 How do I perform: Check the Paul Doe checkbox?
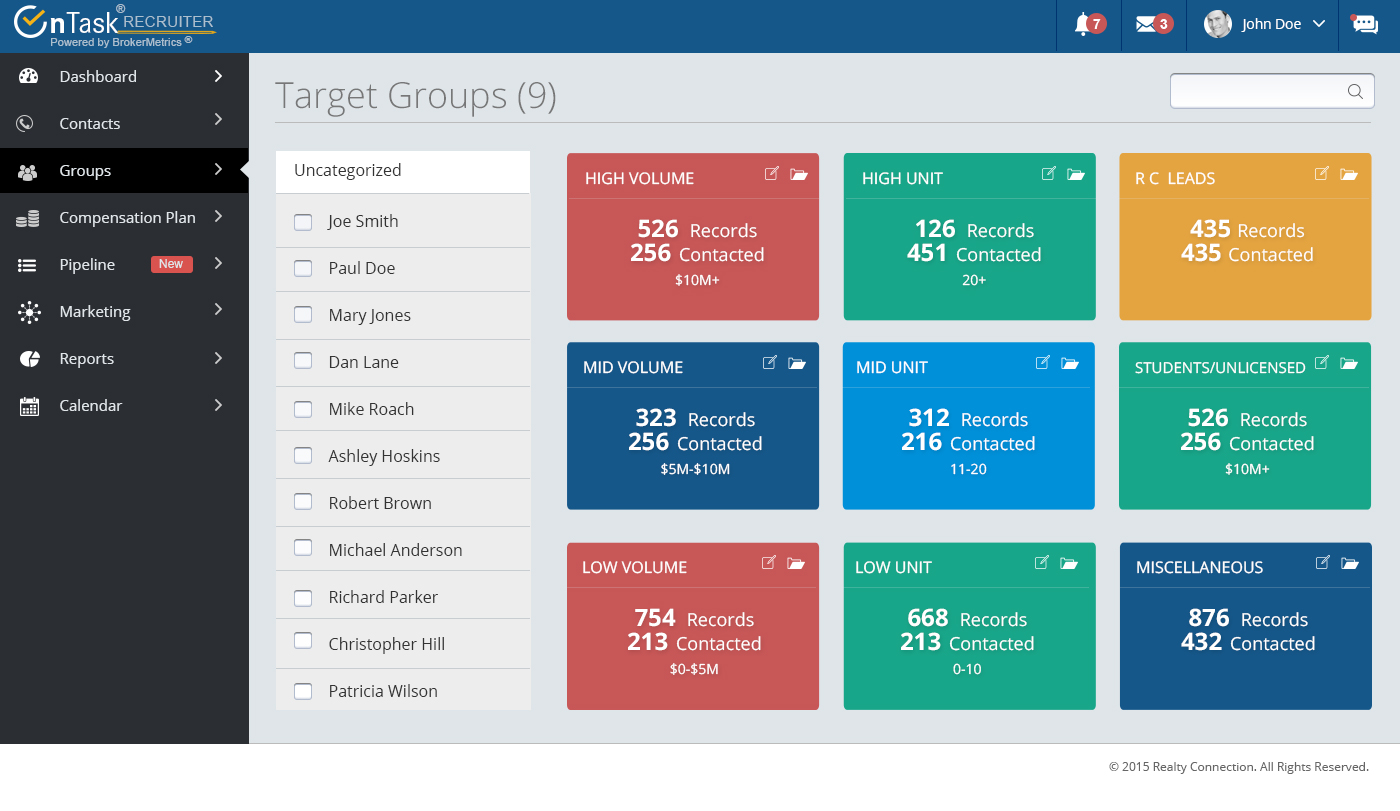click(303, 268)
